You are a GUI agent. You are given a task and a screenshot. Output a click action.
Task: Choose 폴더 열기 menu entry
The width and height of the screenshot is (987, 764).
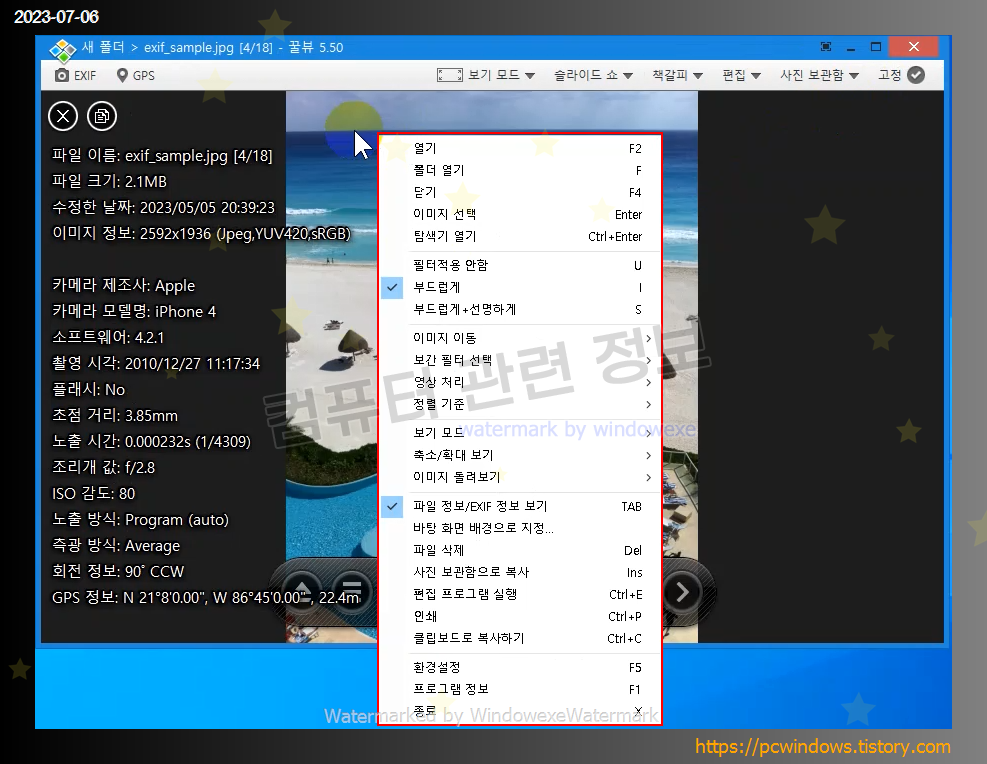click(x=520, y=171)
